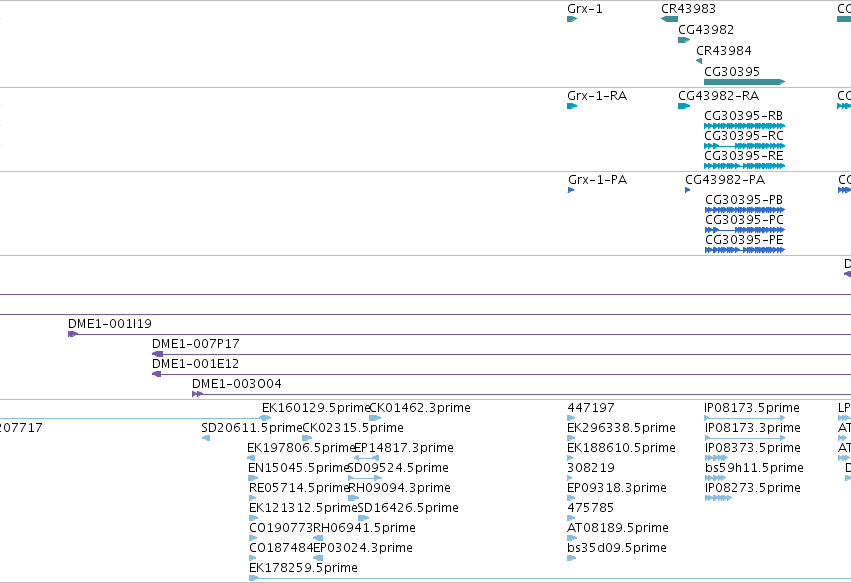Select the RE05714.5prime EST label
This screenshot has height=583, width=851.
click(x=299, y=488)
